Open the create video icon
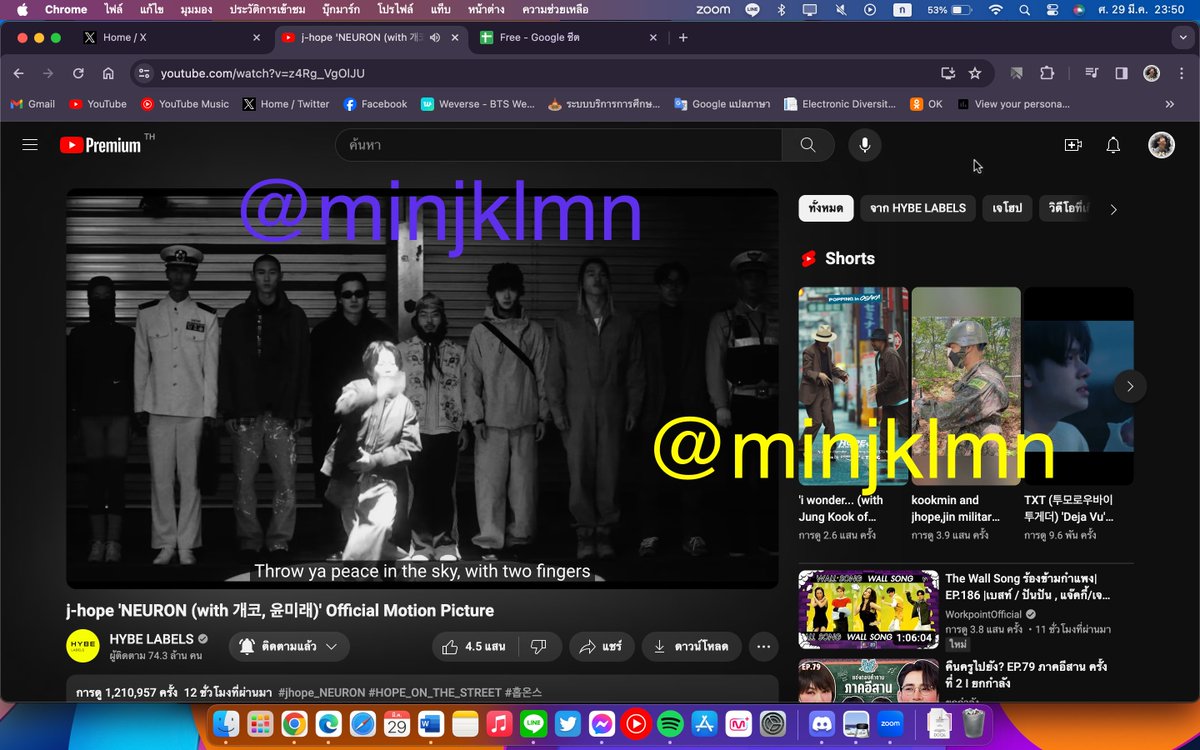 (1073, 145)
